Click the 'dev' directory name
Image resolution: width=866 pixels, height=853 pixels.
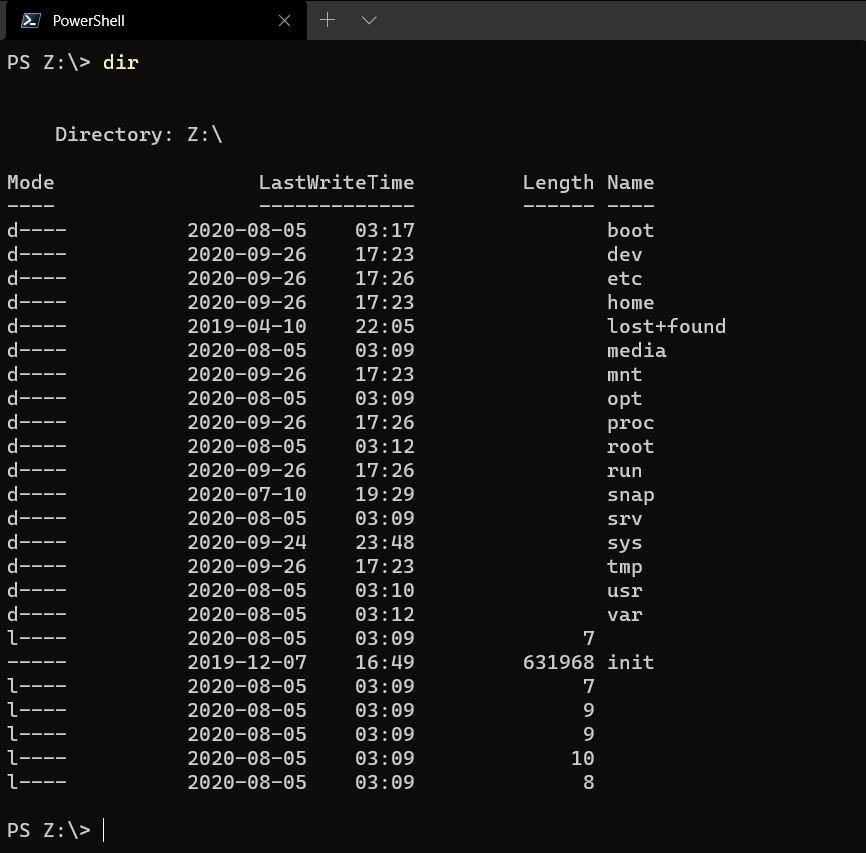pos(624,254)
